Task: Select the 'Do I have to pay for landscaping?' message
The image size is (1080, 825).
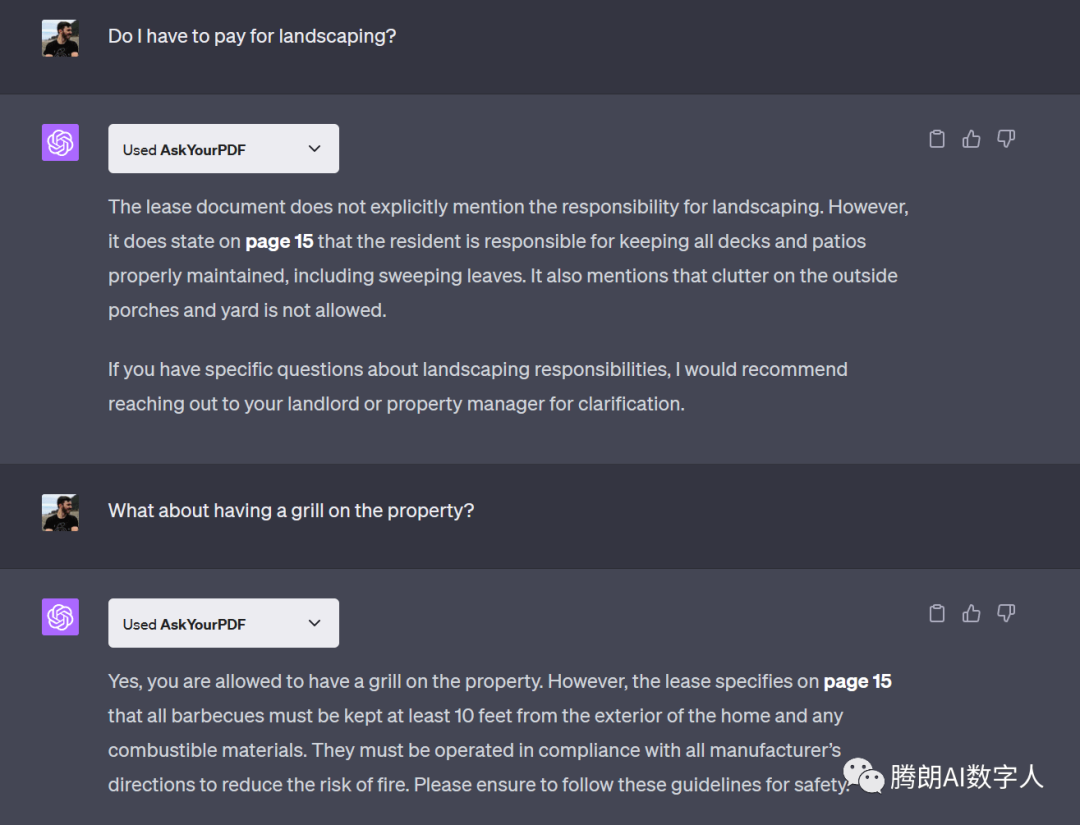Action: 252,37
